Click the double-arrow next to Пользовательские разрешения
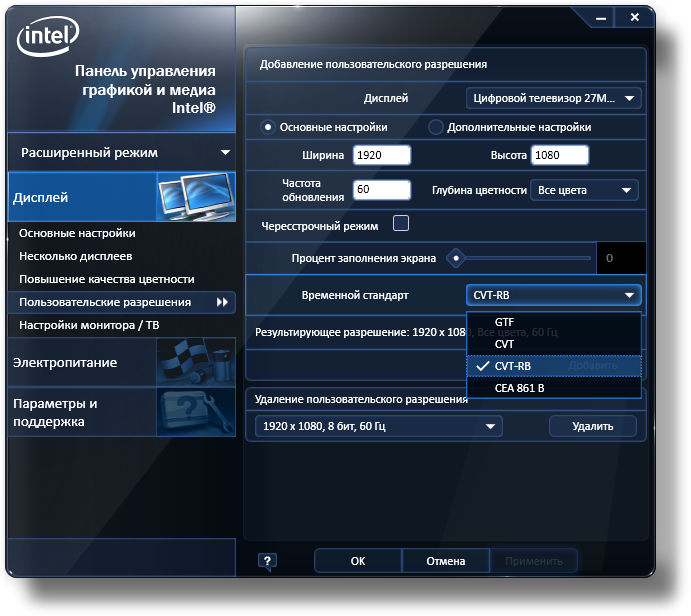 point(223,302)
